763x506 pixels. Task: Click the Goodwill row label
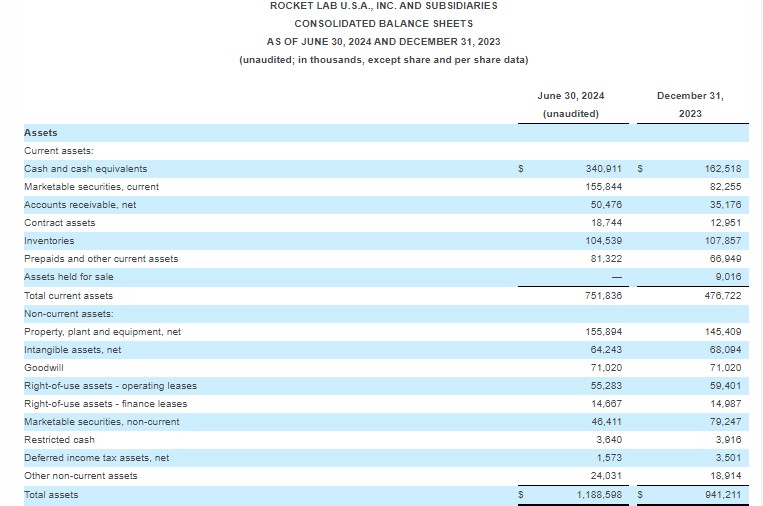tap(42, 368)
